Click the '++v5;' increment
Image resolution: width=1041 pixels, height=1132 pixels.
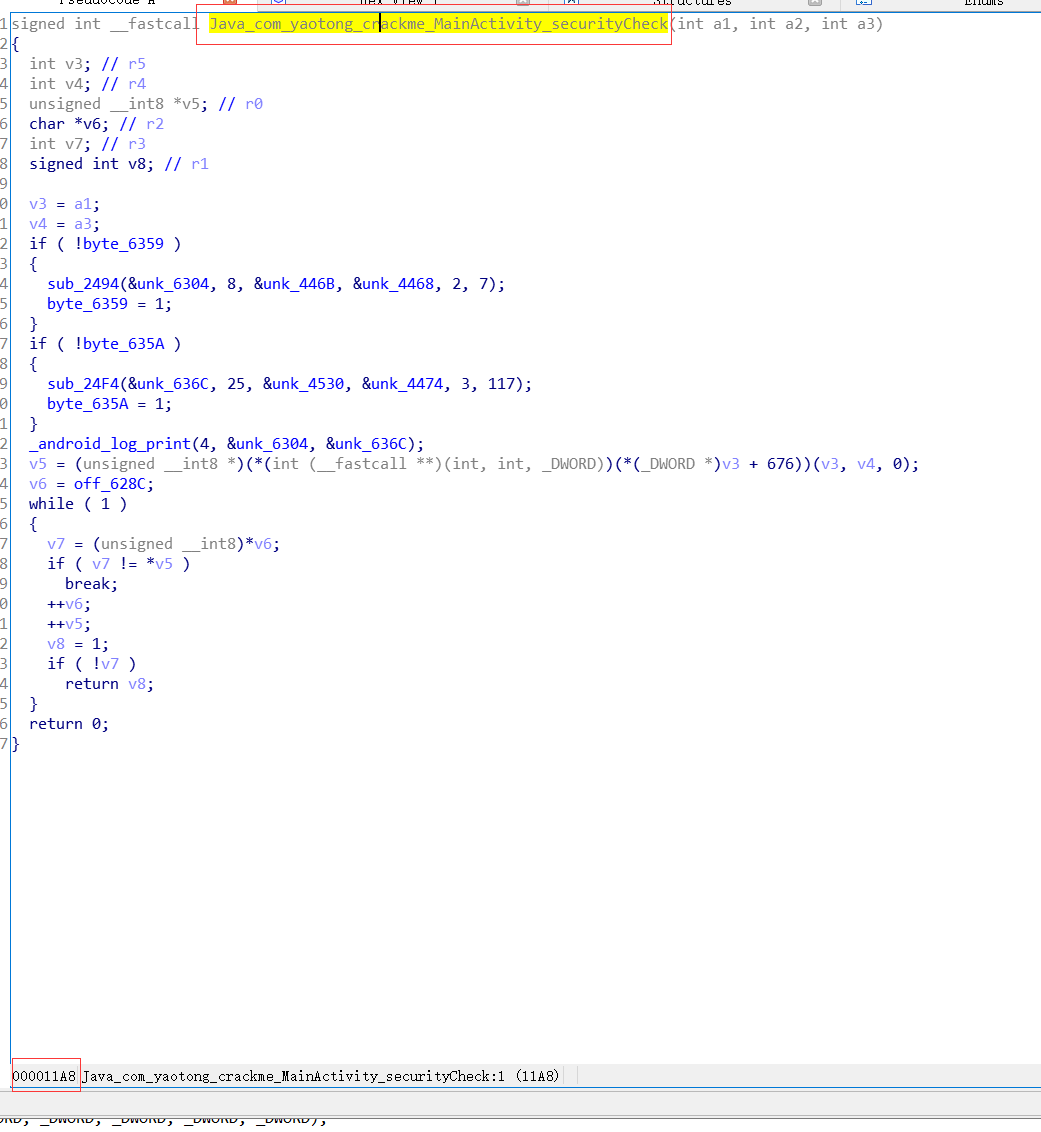coord(69,624)
